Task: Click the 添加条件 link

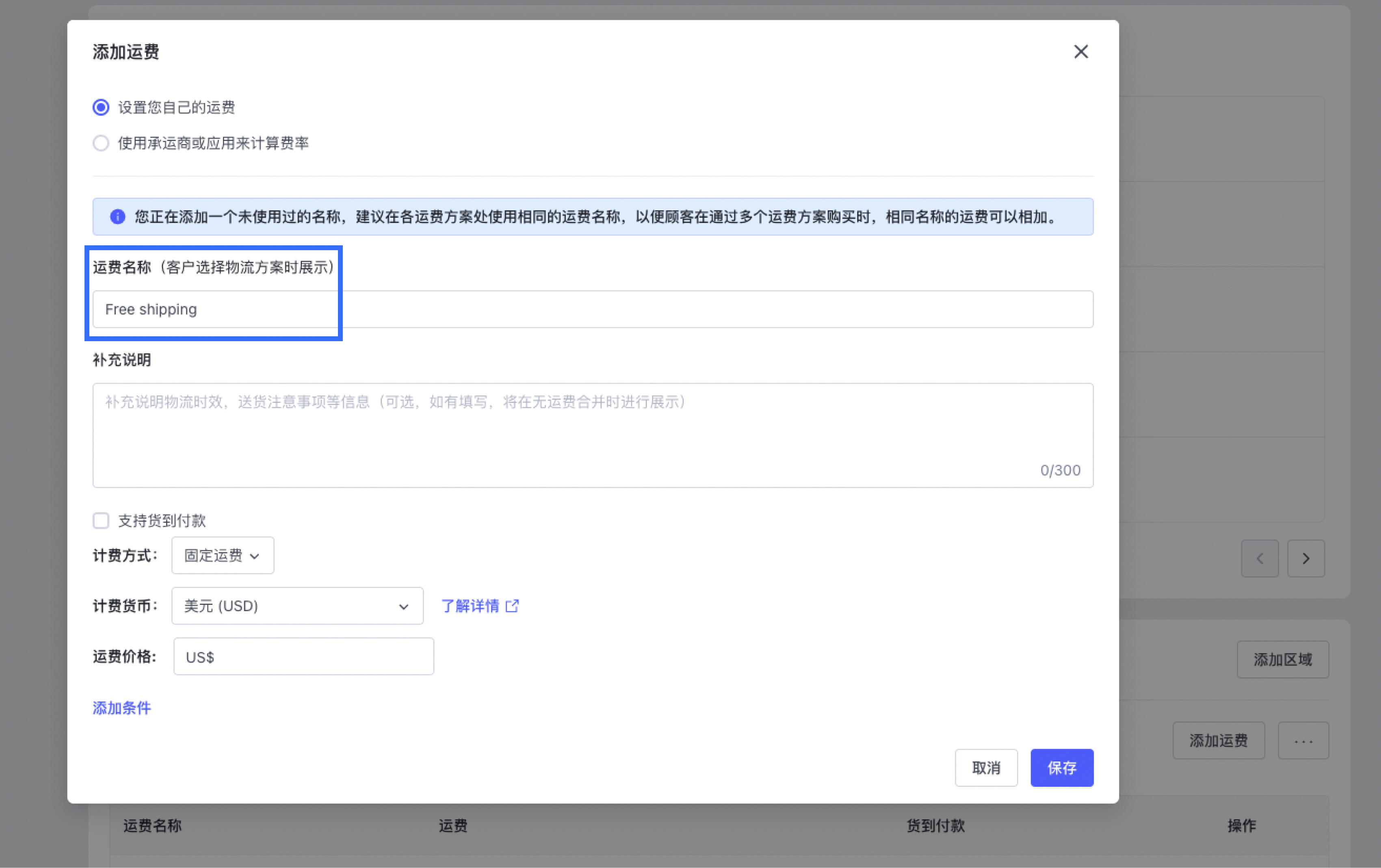Action: pyautogui.click(x=121, y=708)
